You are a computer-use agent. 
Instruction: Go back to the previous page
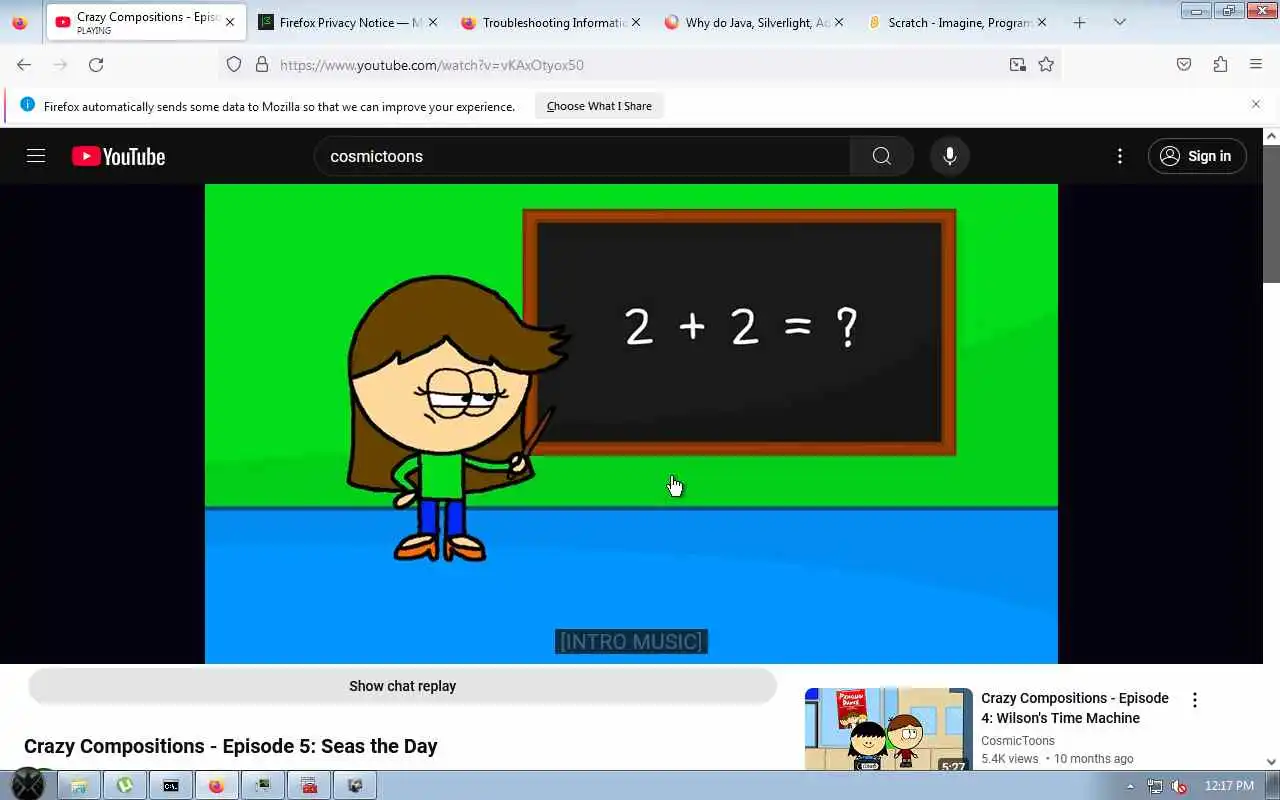(24, 64)
